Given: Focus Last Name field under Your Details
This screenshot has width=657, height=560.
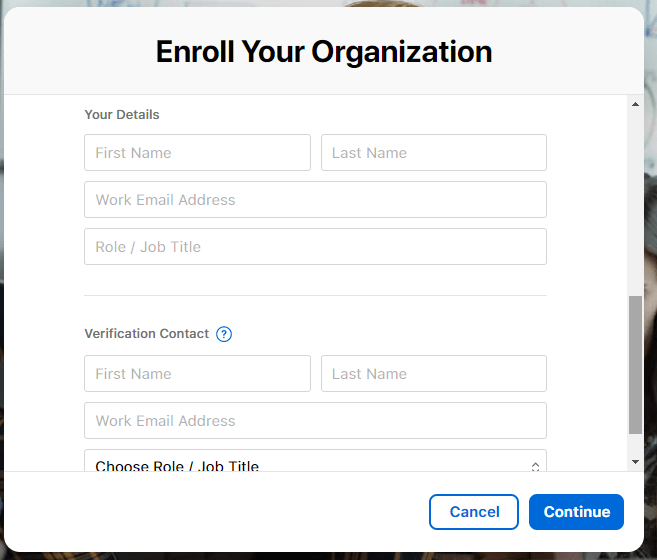Looking at the screenshot, I should (x=433, y=153).
